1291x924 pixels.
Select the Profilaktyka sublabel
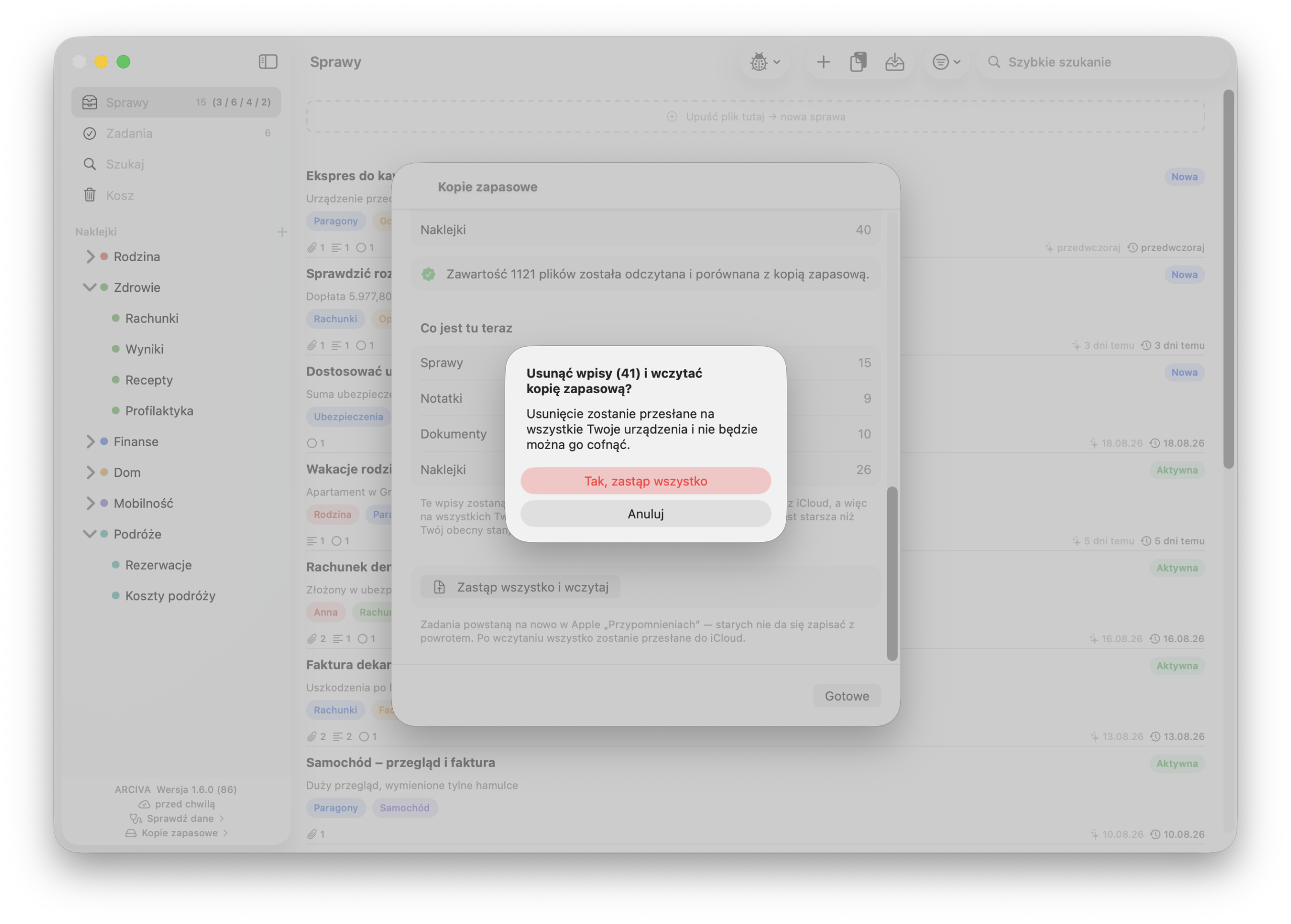pos(159,410)
